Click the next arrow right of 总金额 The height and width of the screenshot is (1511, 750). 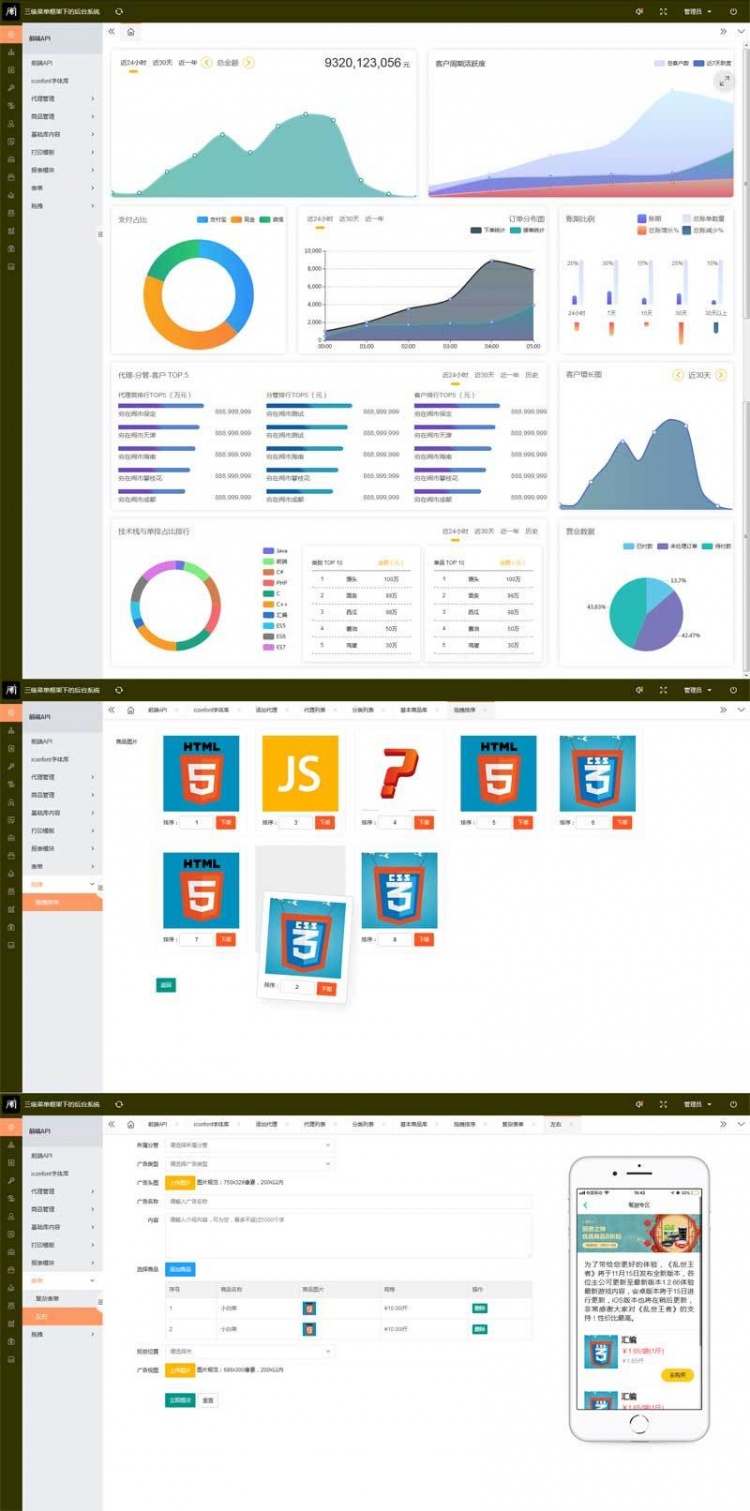tap(249, 62)
